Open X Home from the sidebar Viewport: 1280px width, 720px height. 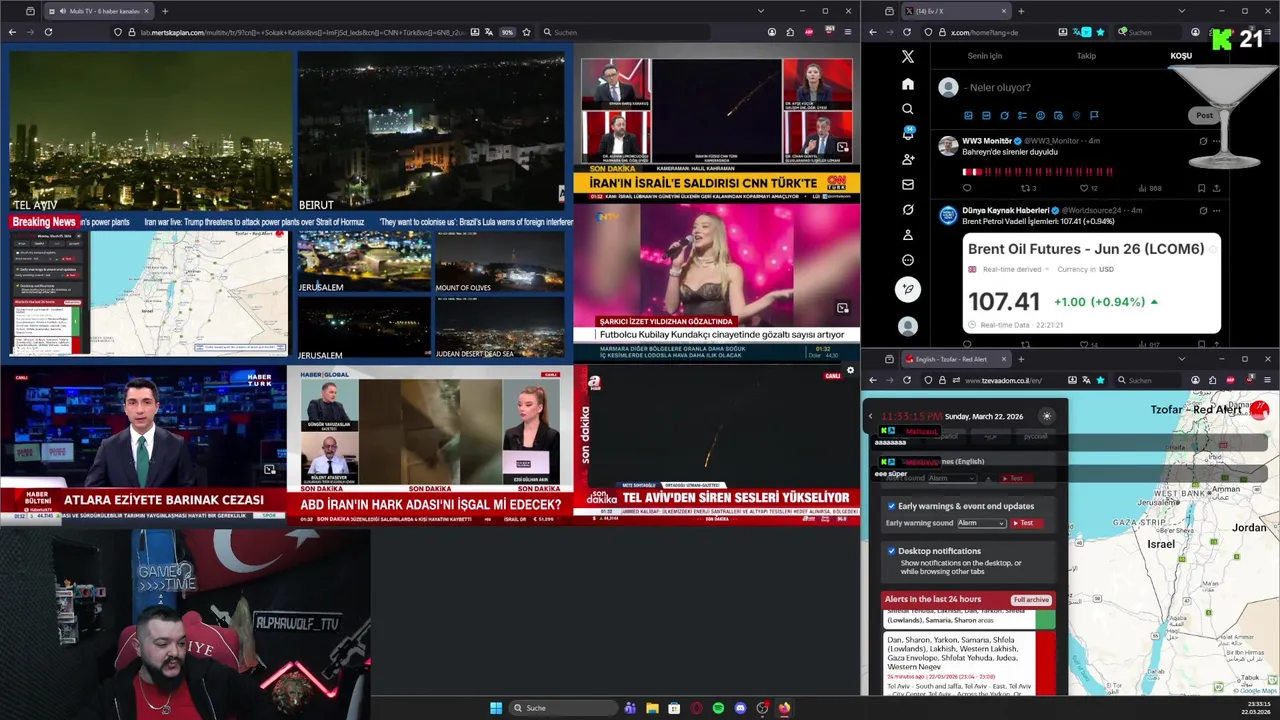pyautogui.click(x=908, y=84)
